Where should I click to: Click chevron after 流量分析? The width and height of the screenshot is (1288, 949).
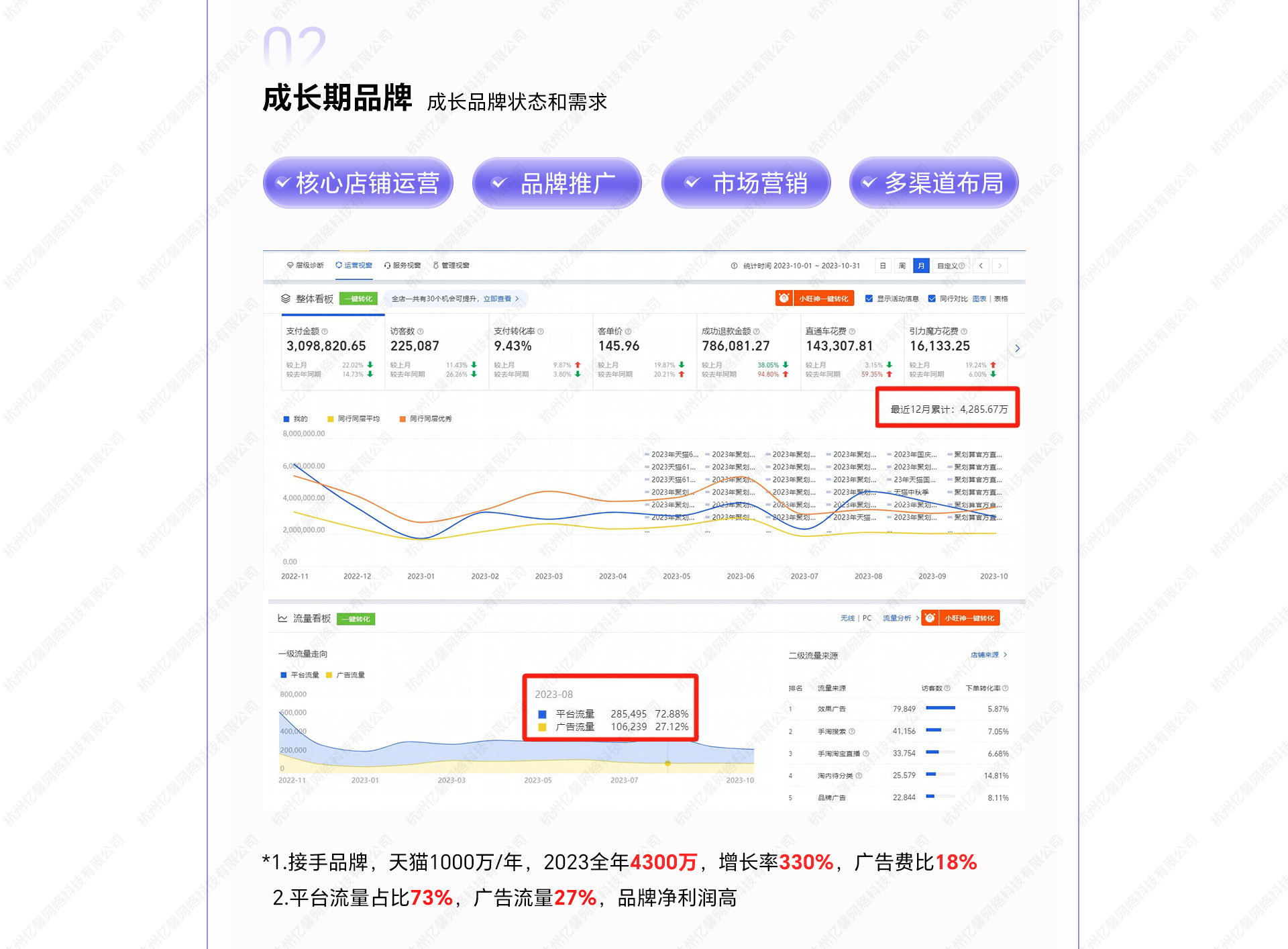[x=917, y=618]
